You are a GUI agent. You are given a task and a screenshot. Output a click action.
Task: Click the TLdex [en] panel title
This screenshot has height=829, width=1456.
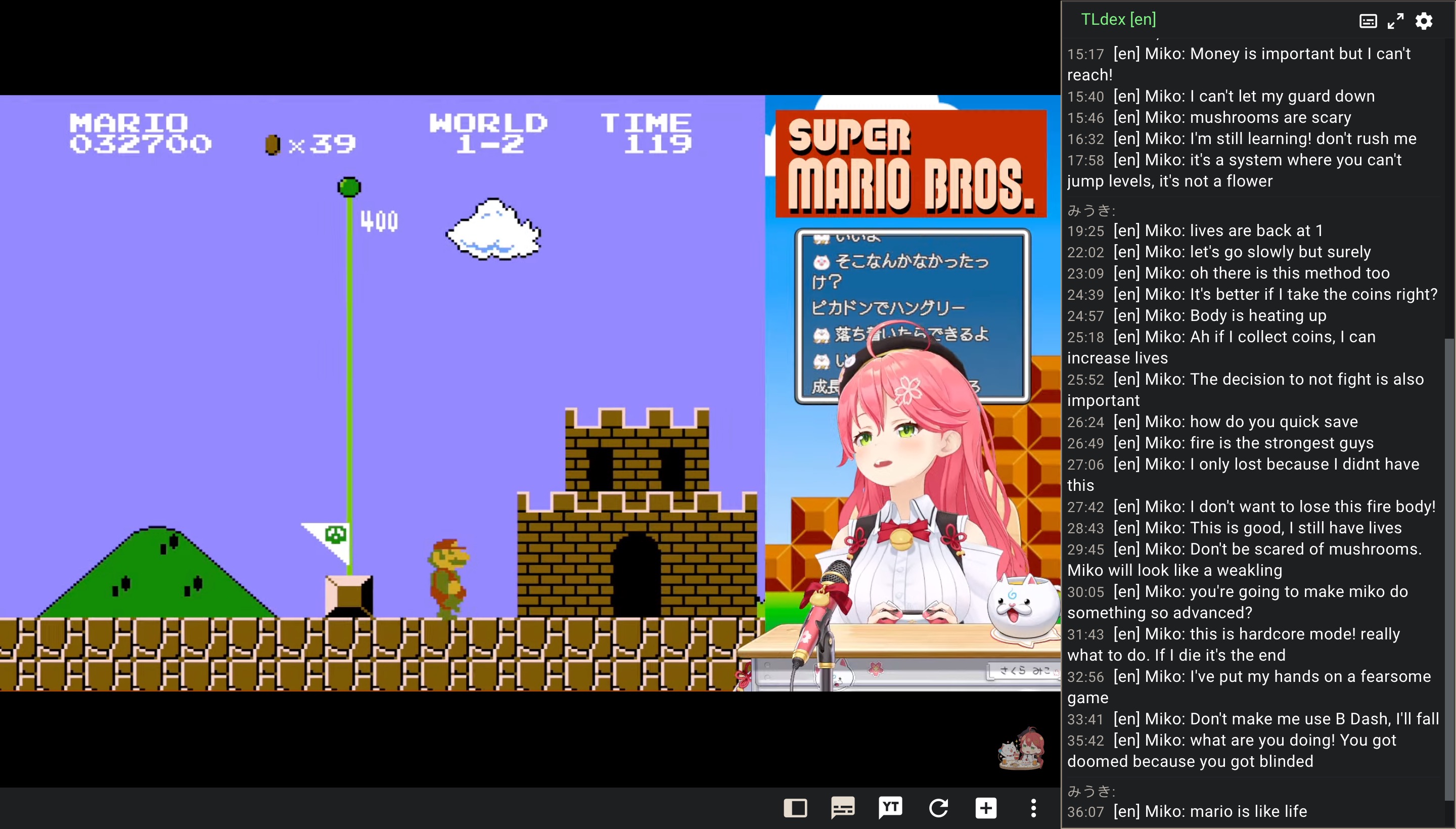[1118, 19]
